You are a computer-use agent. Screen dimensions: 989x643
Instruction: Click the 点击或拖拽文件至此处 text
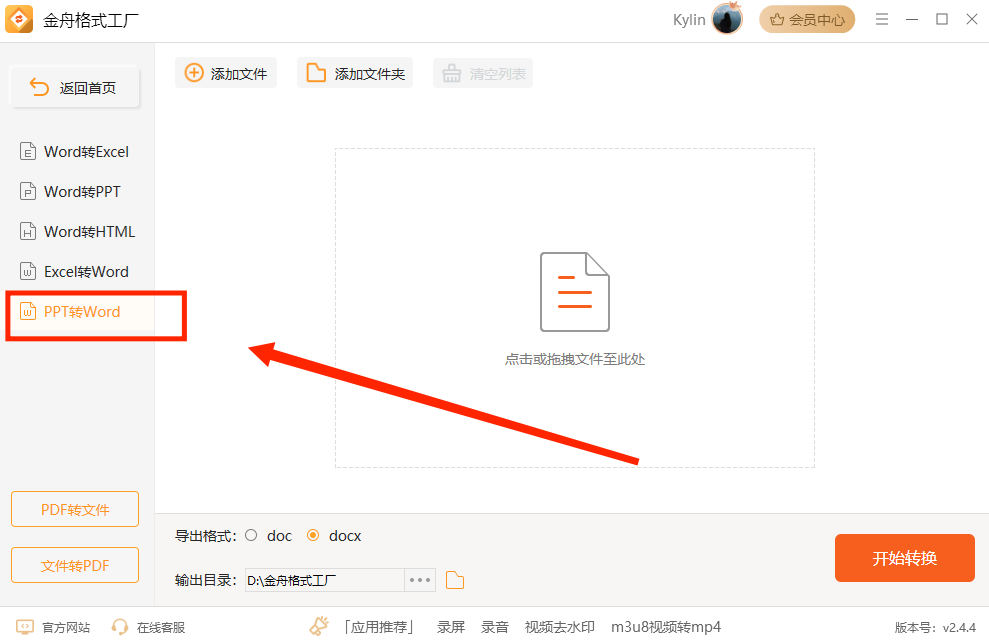click(x=575, y=360)
